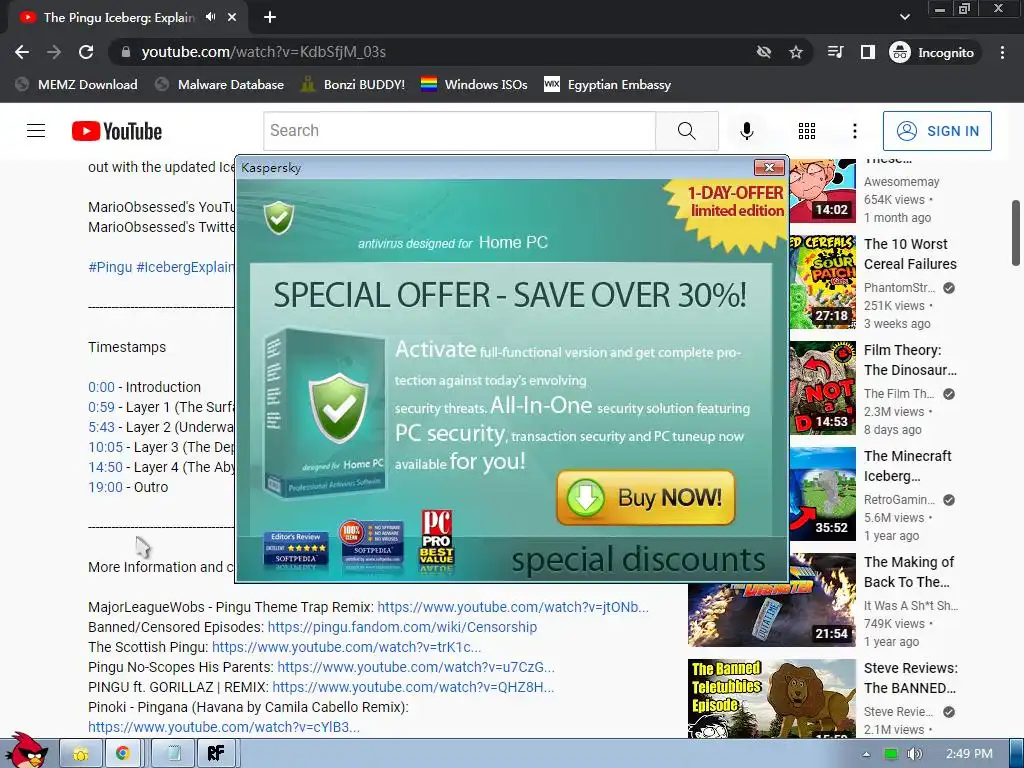Screen dimensions: 1024x768
Task: Open pingu.fandom.com Censorship link
Action: (x=402, y=627)
